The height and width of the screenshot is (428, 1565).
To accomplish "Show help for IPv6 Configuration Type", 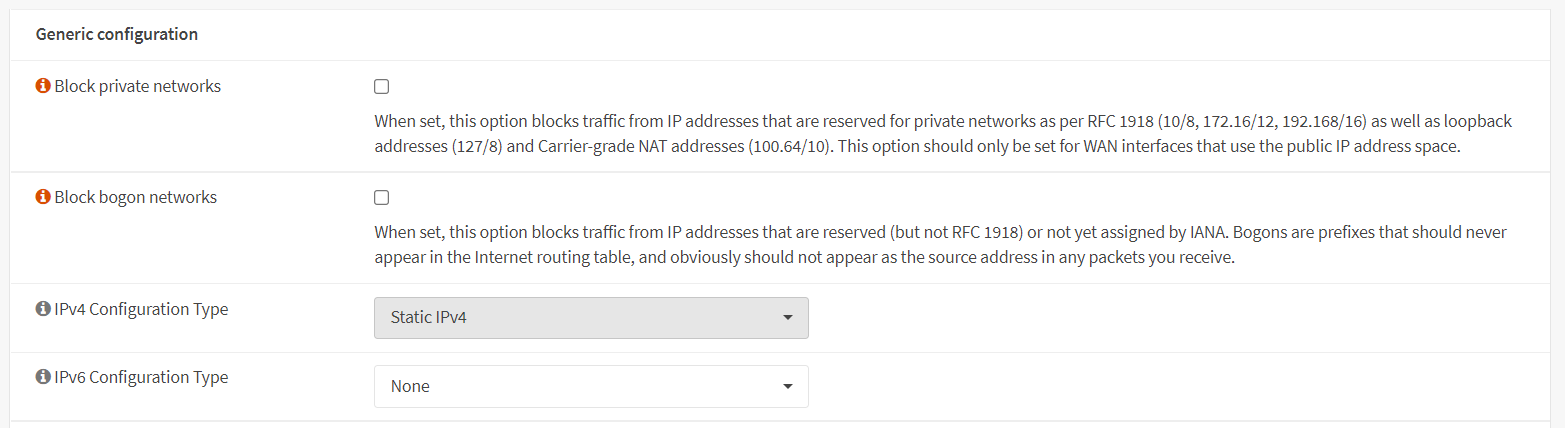I will [43, 378].
